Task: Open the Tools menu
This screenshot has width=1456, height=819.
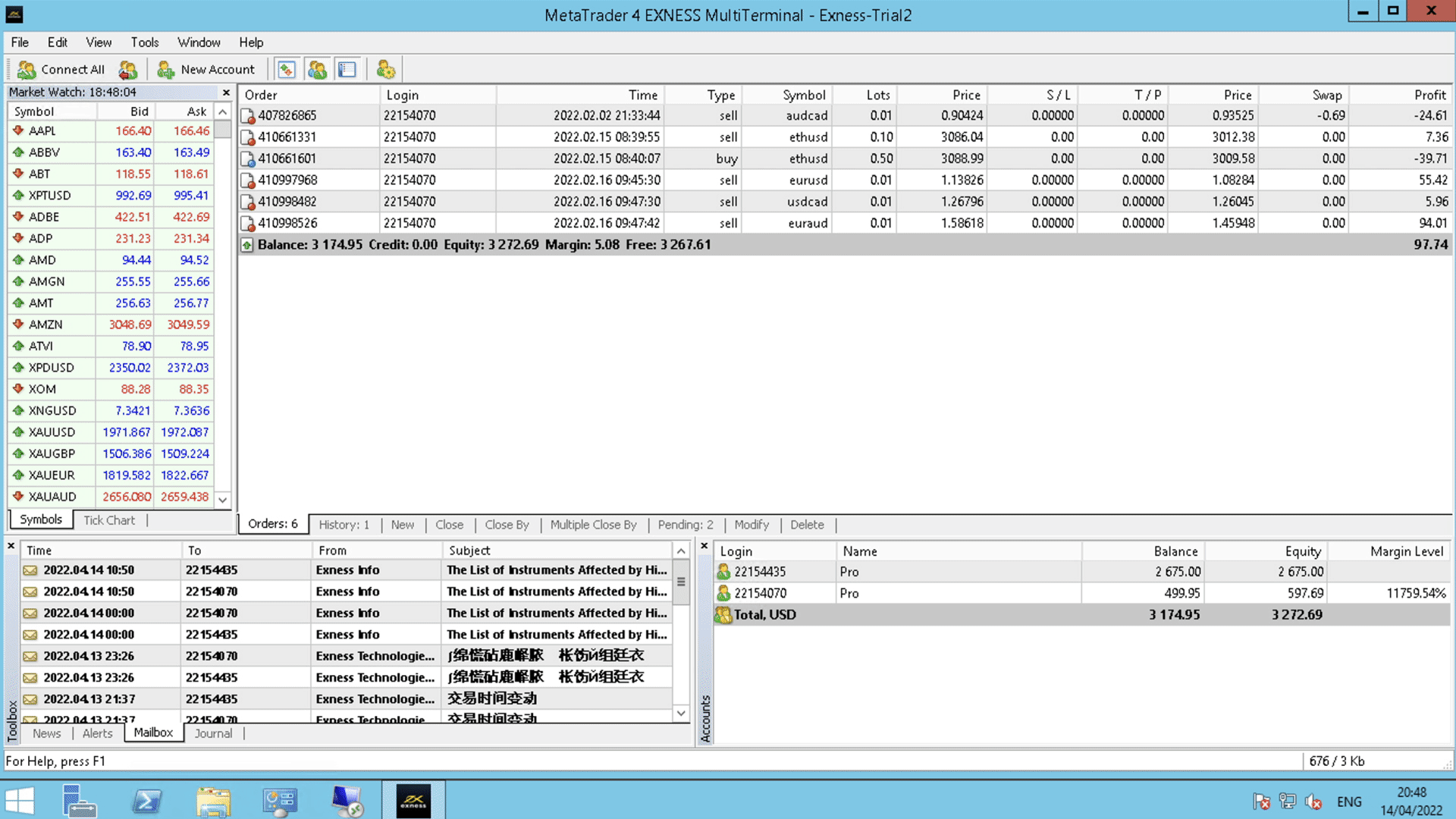Action: tap(144, 42)
